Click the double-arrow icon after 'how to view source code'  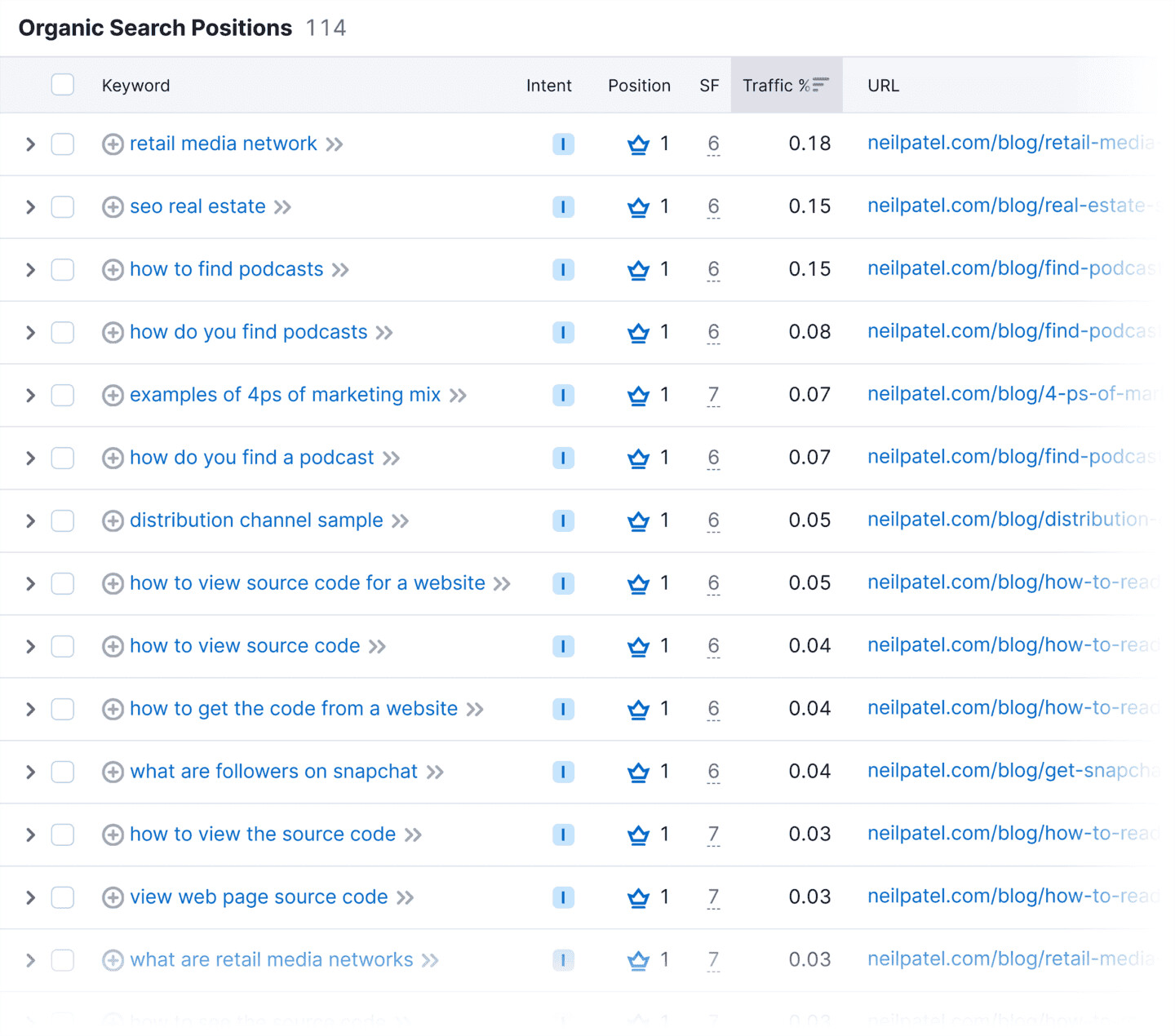(x=377, y=647)
